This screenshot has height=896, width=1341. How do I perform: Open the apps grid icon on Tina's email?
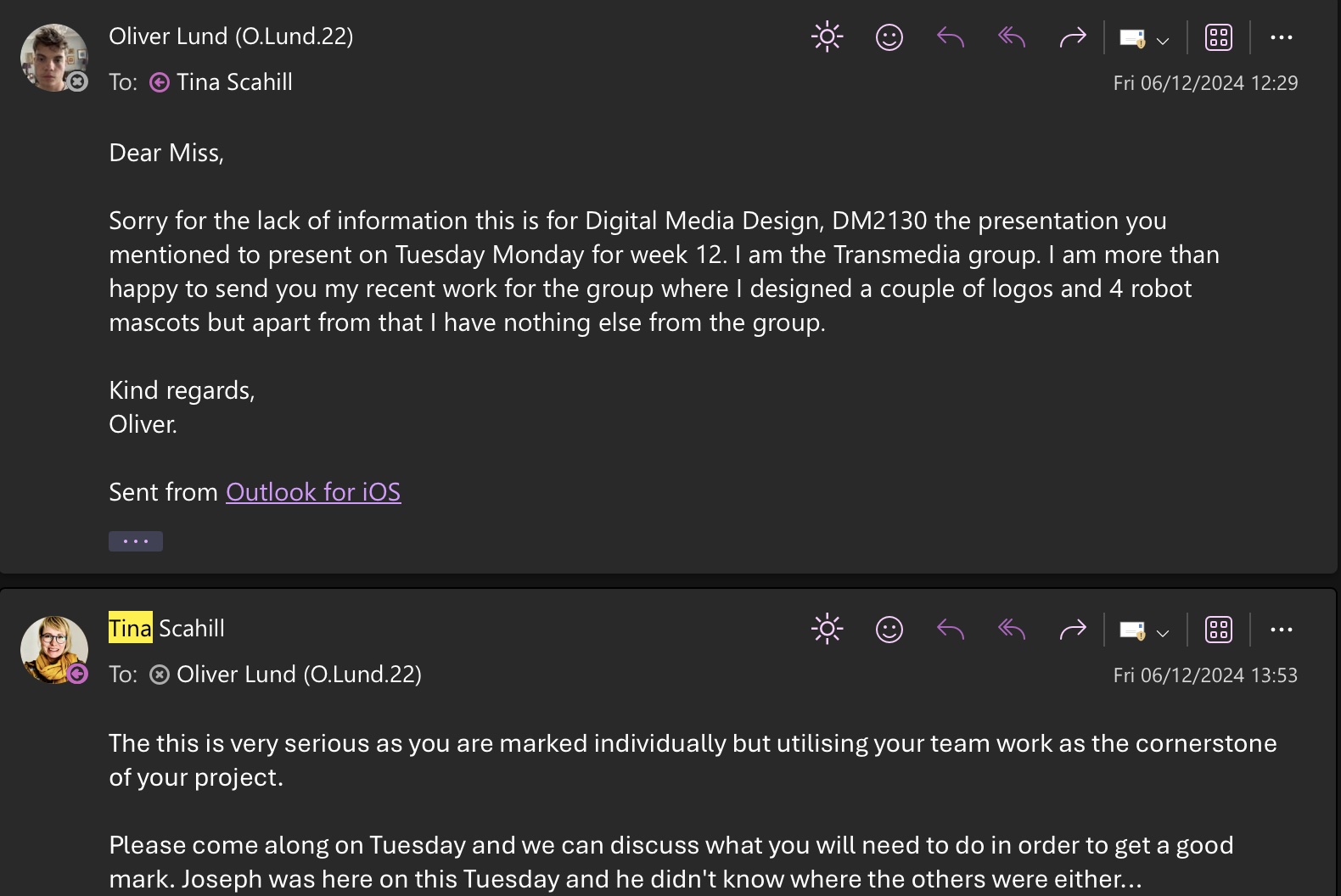tap(1219, 630)
